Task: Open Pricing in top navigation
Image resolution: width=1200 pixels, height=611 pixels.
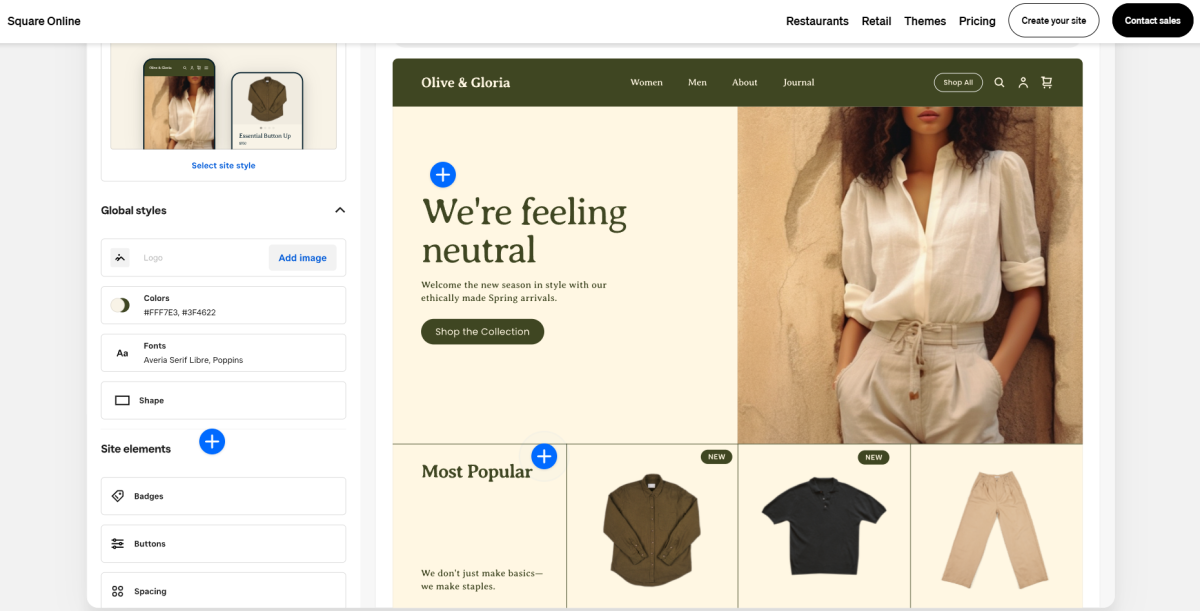Action: [977, 21]
